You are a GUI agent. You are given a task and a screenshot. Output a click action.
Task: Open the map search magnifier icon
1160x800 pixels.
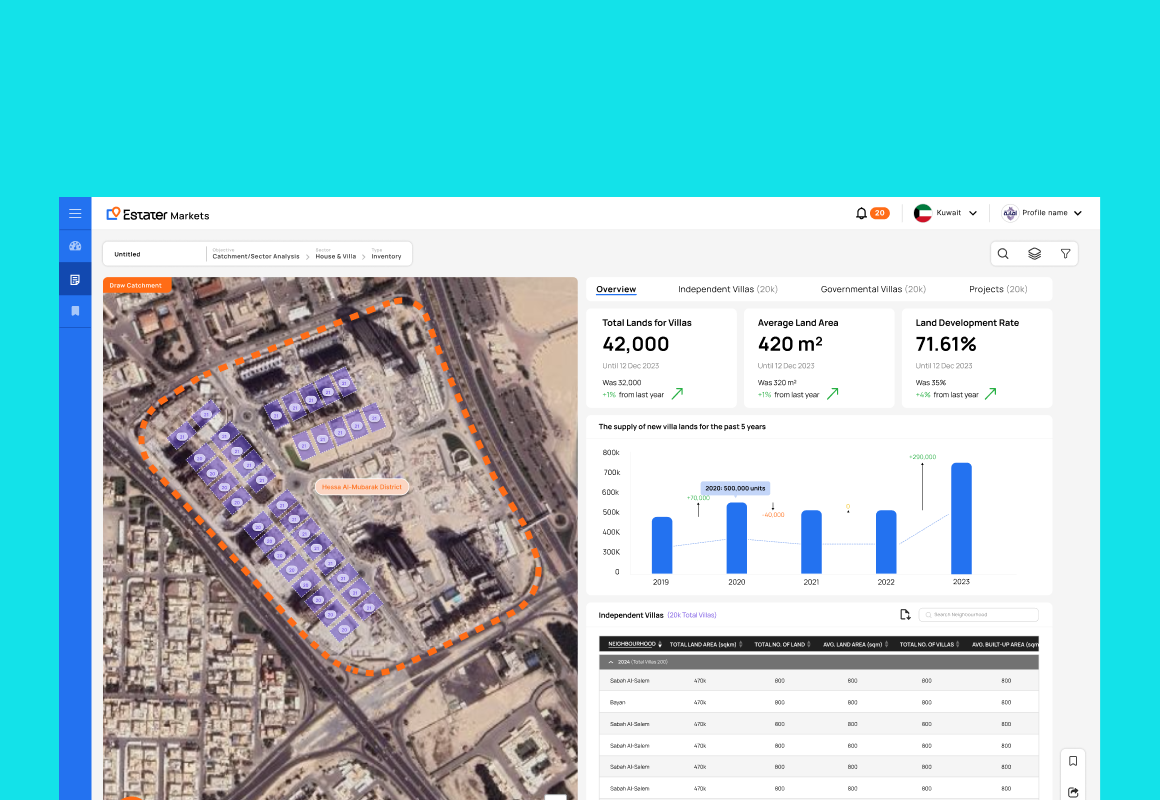(1003, 254)
